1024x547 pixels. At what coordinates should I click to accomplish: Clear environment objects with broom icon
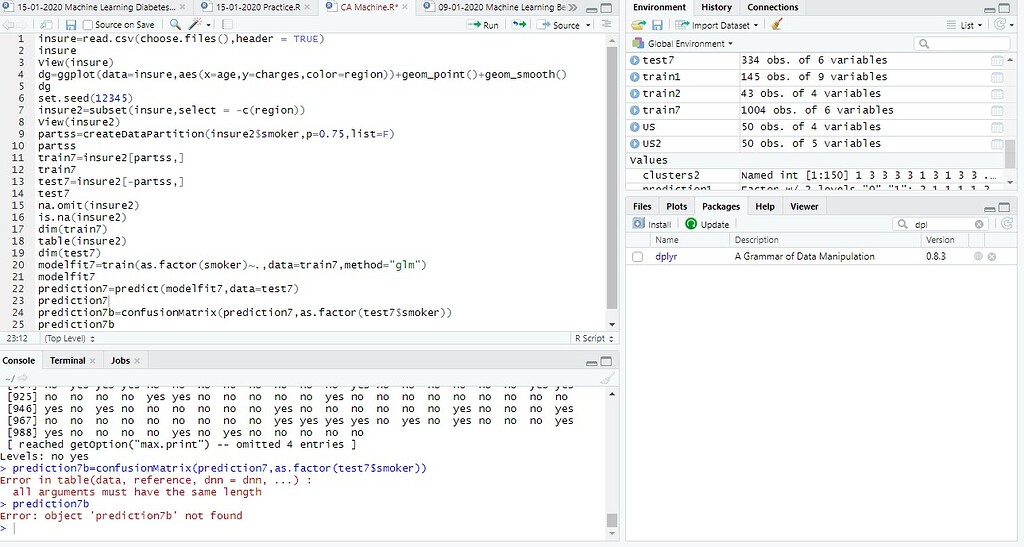(776, 25)
